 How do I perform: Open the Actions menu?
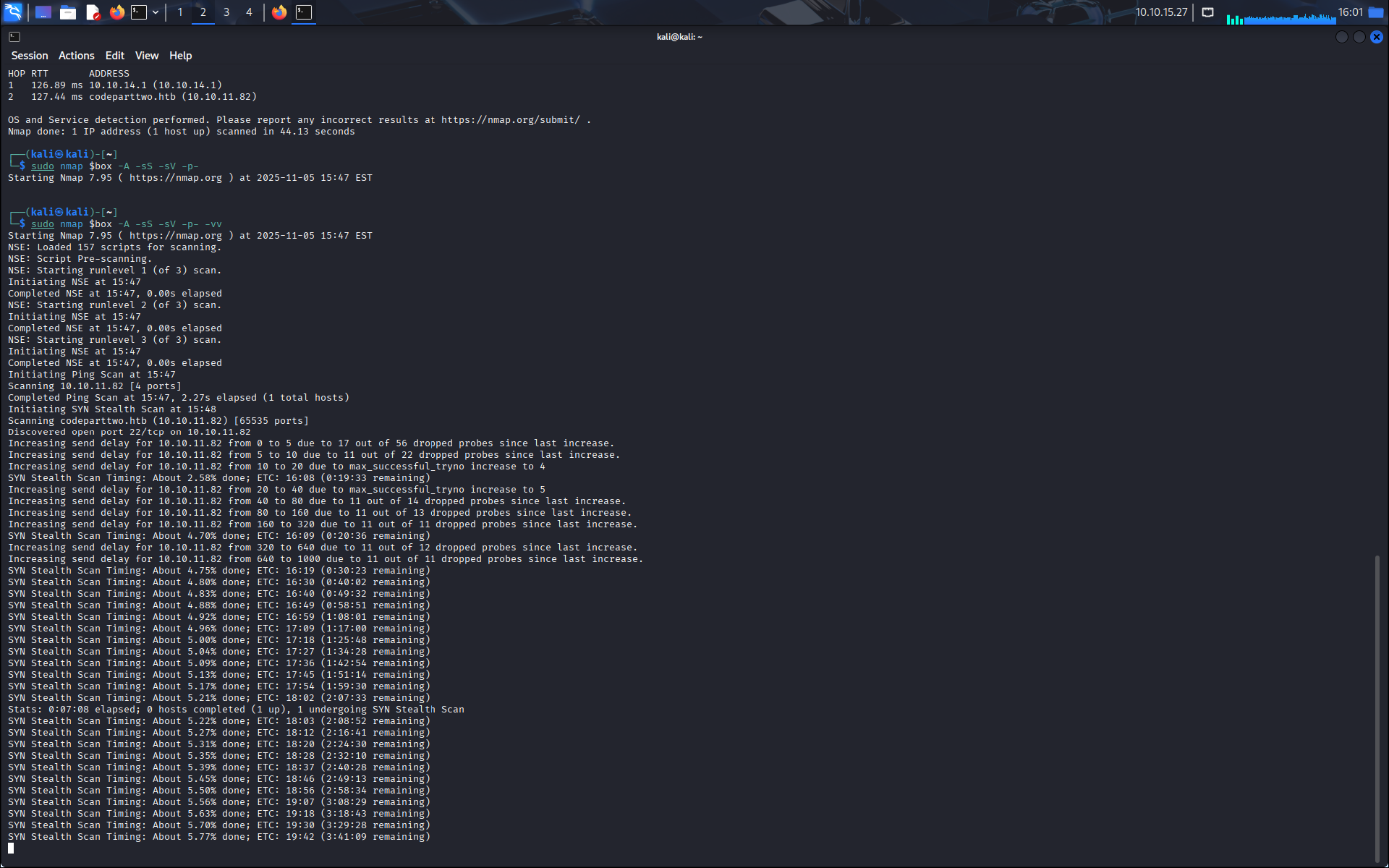pos(76,56)
